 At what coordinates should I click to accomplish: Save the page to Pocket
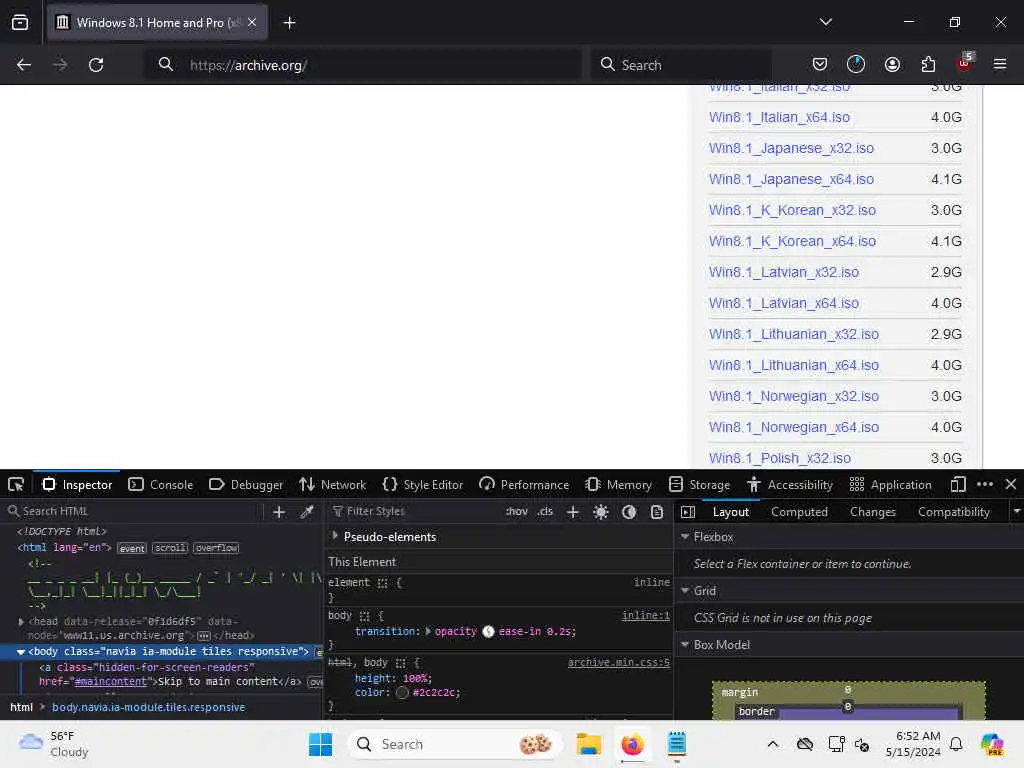(x=820, y=64)
